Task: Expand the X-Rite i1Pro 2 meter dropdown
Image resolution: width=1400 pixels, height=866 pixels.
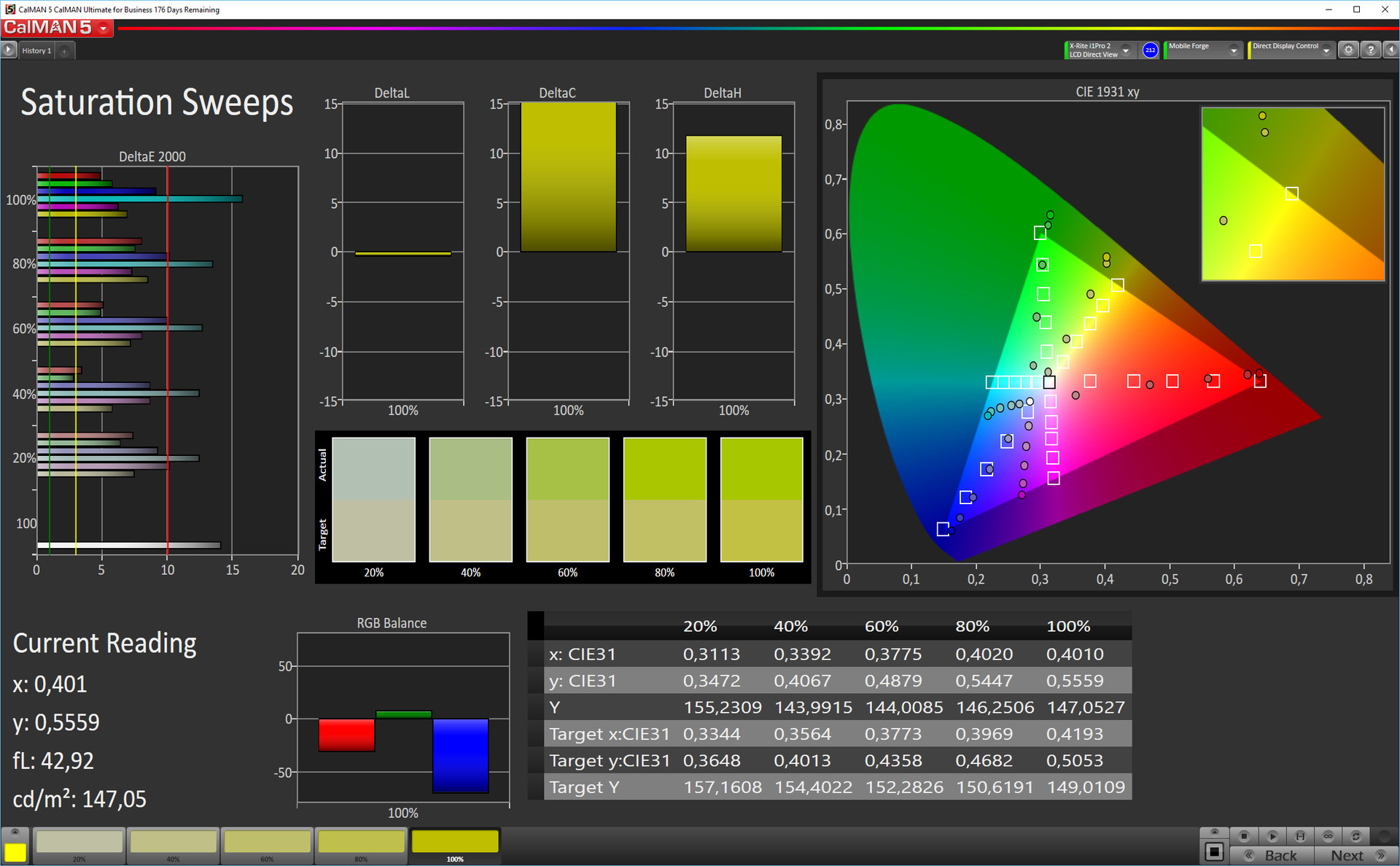Action: click(x=1126, y=50)
